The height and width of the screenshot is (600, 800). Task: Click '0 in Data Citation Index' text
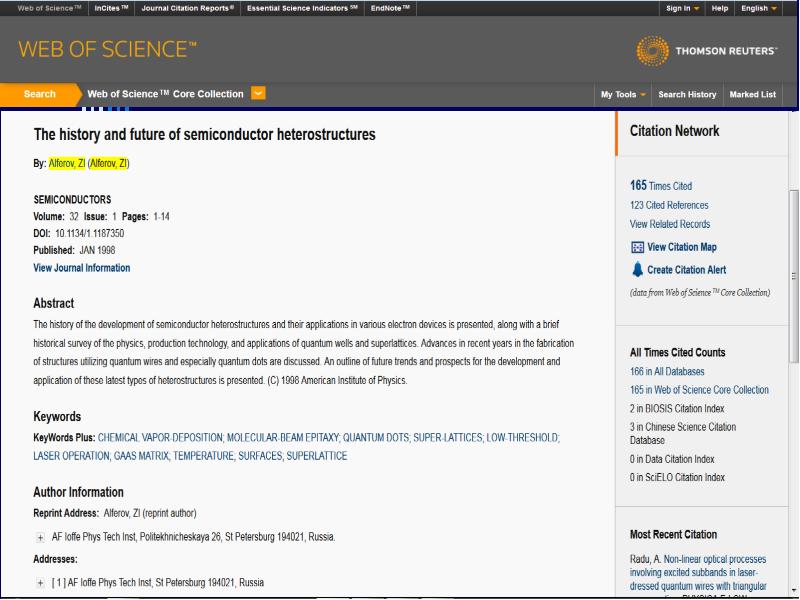672,459
